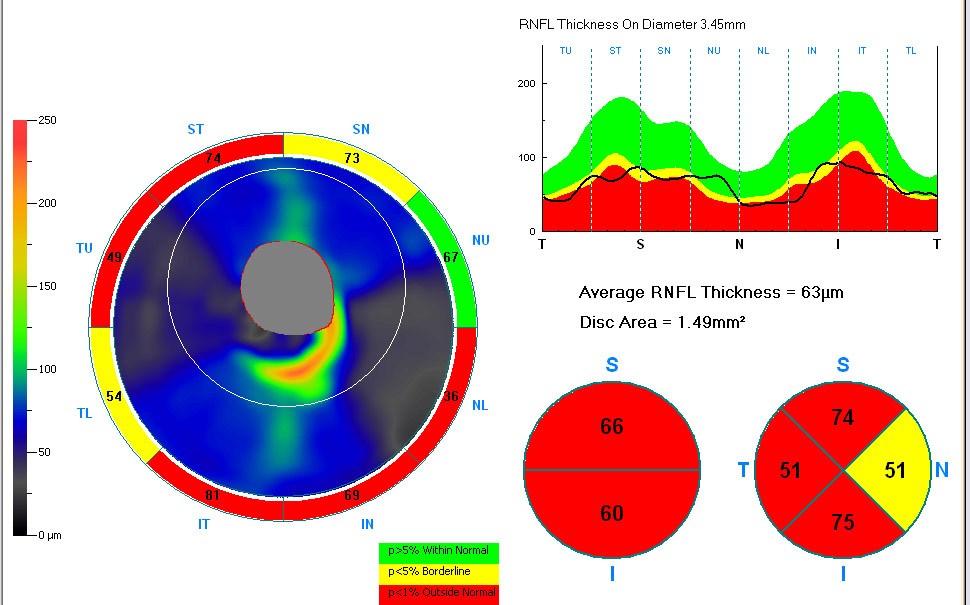Click the inferior quadrant value 75
This screenshot has width=970, height=605.
pyautogui.click(x=843, y=523)
